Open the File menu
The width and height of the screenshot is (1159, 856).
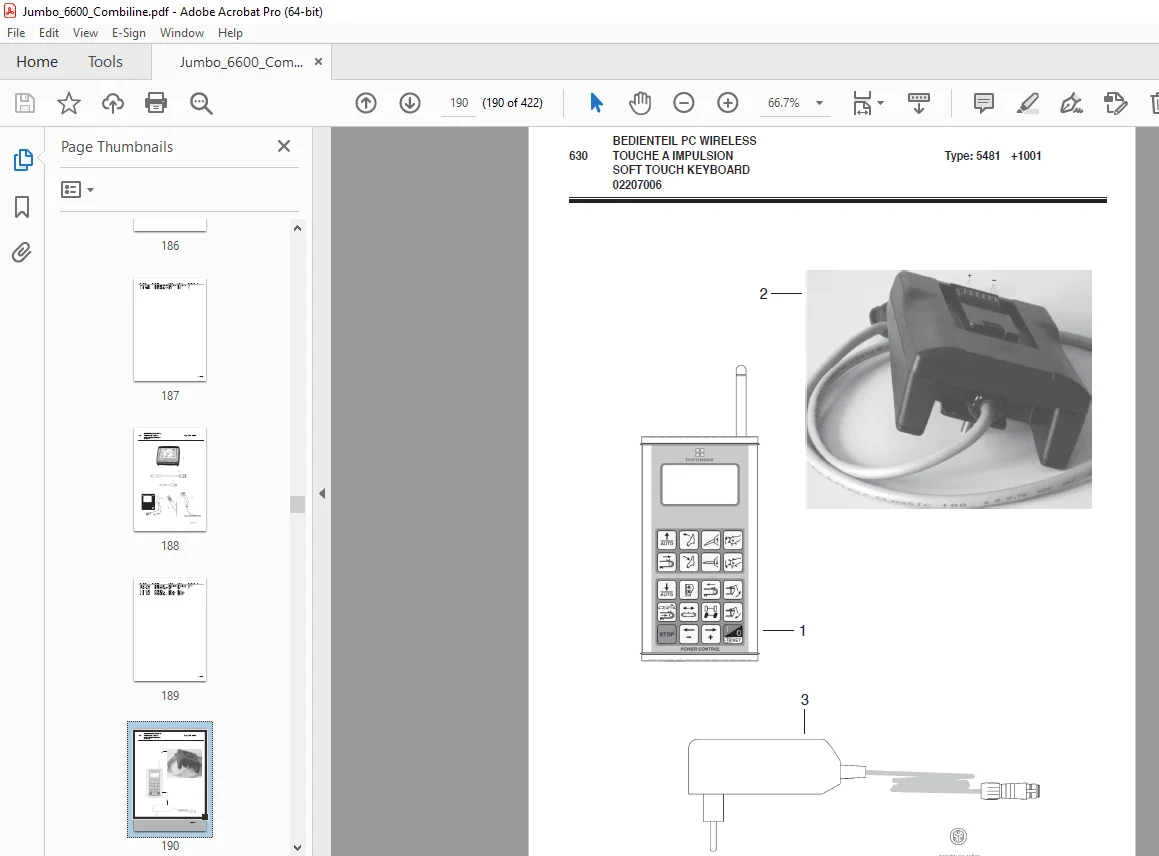point(16,33)
